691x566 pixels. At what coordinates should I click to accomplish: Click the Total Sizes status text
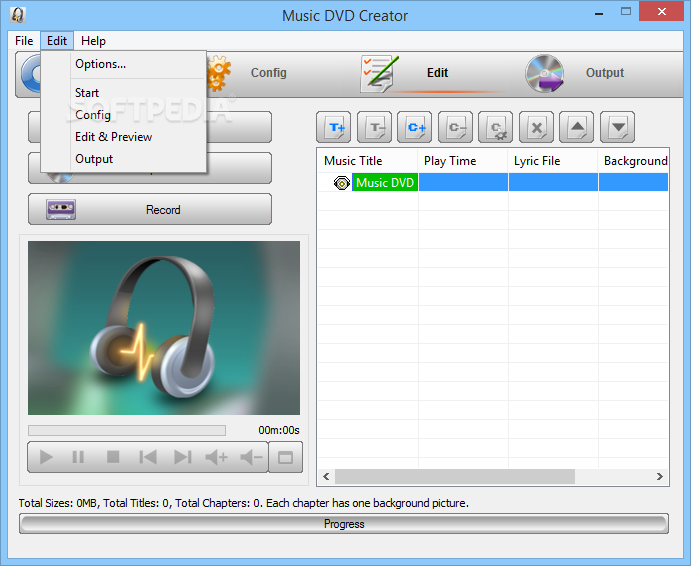coord(243,503)
